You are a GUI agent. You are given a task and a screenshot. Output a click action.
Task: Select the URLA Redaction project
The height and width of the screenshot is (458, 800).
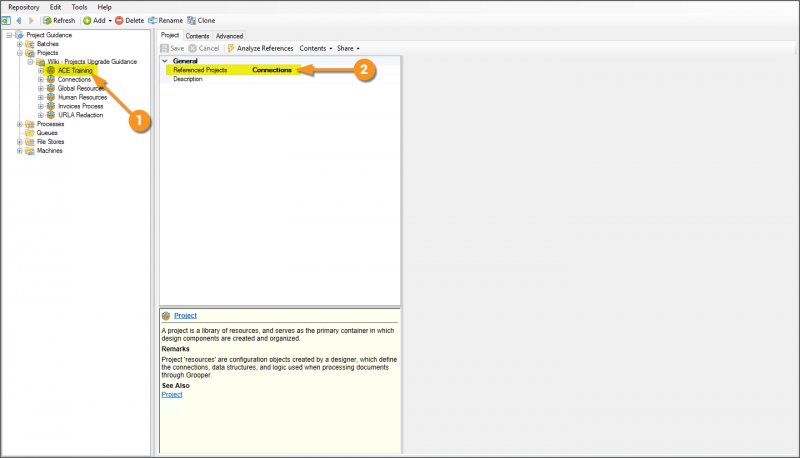point(81,115)
